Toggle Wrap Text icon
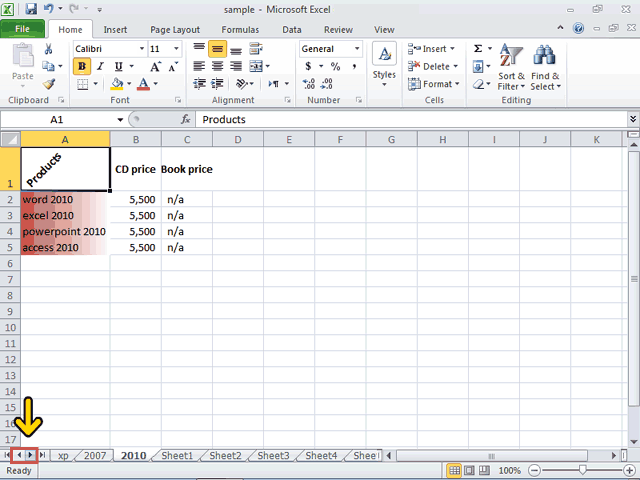Screen dimensions: 640x480 (256, 49)
